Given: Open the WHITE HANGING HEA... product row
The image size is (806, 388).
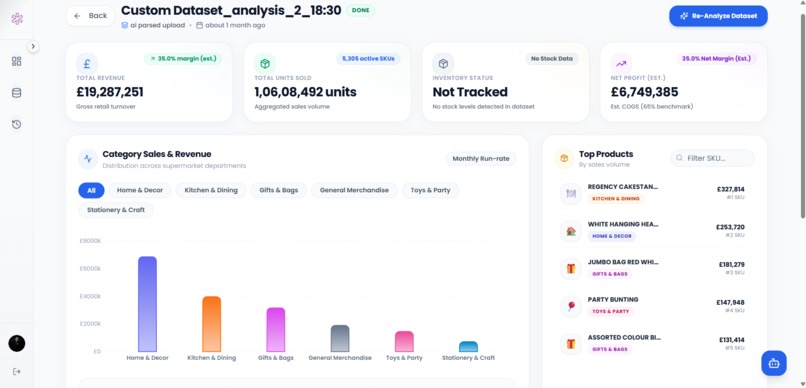Looking at the screenshot, I should coord(653,231).
